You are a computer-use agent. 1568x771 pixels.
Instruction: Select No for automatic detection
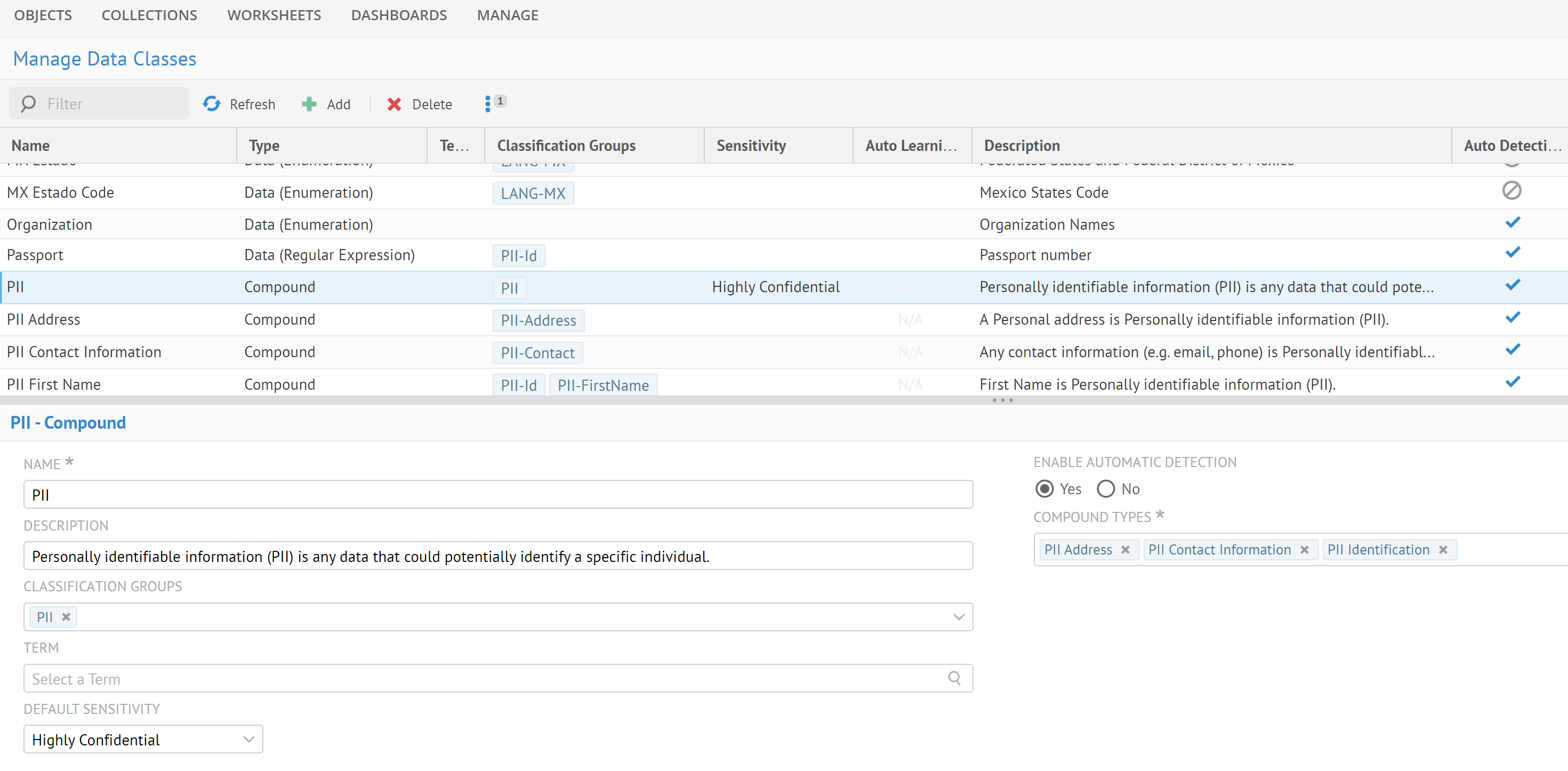tap(1106, 488)
